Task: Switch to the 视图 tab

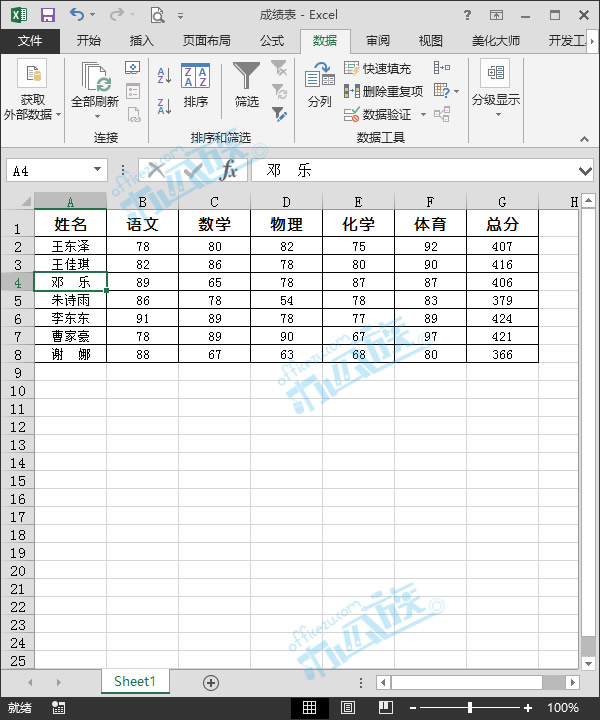Action: [x=431, y=41]
